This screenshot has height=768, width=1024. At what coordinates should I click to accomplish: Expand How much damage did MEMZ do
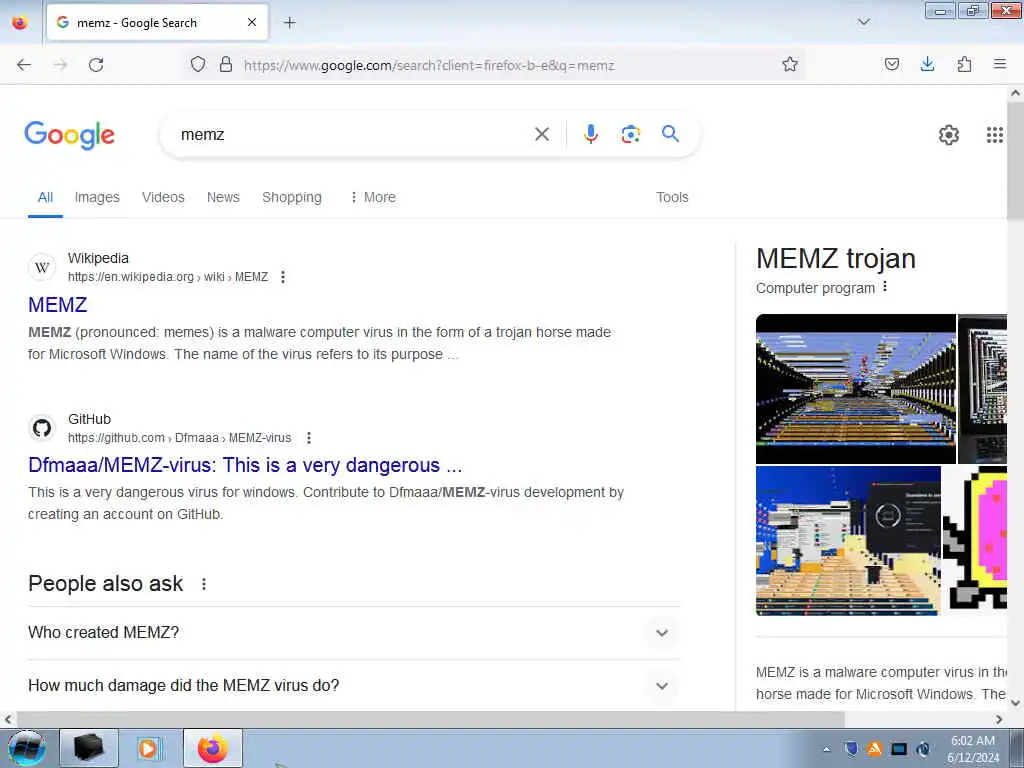point(354,686)
